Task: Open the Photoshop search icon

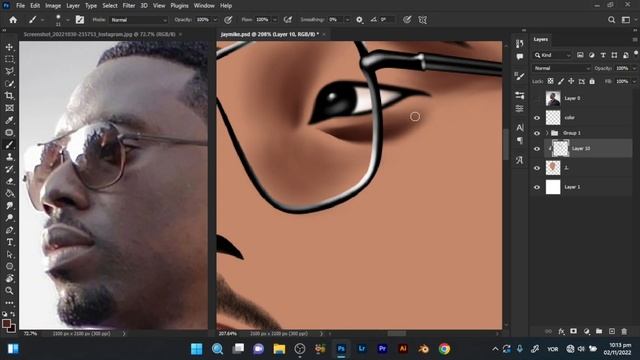Action: [611, 20]
